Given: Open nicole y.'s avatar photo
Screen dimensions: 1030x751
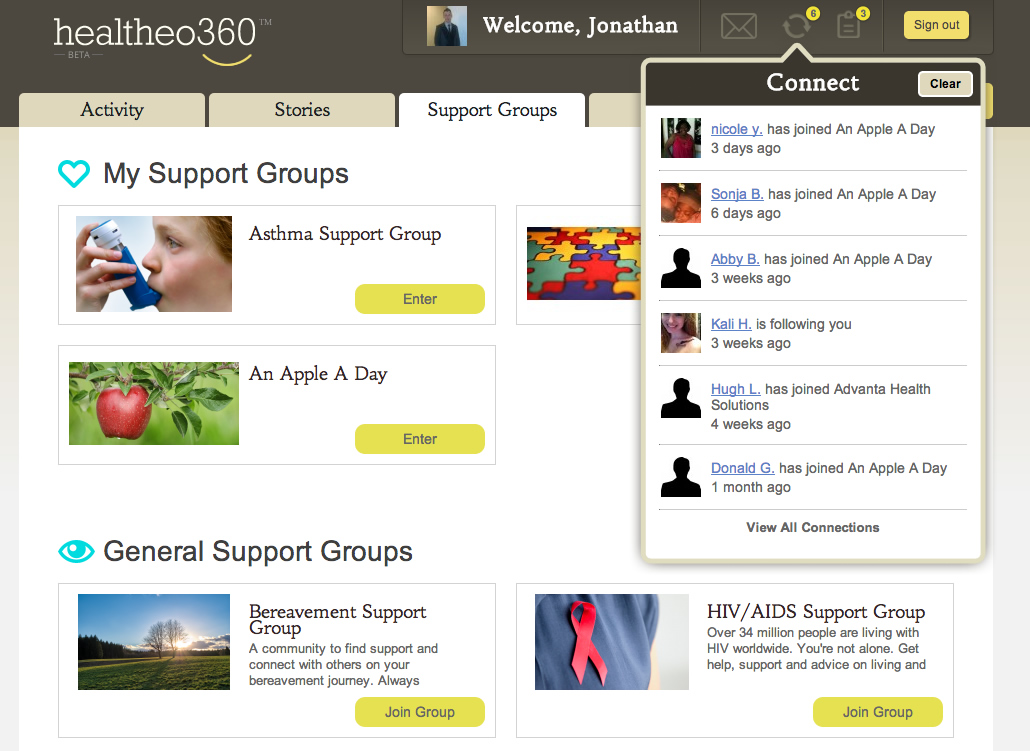Looking at the screenshot, I should (681, 138).
